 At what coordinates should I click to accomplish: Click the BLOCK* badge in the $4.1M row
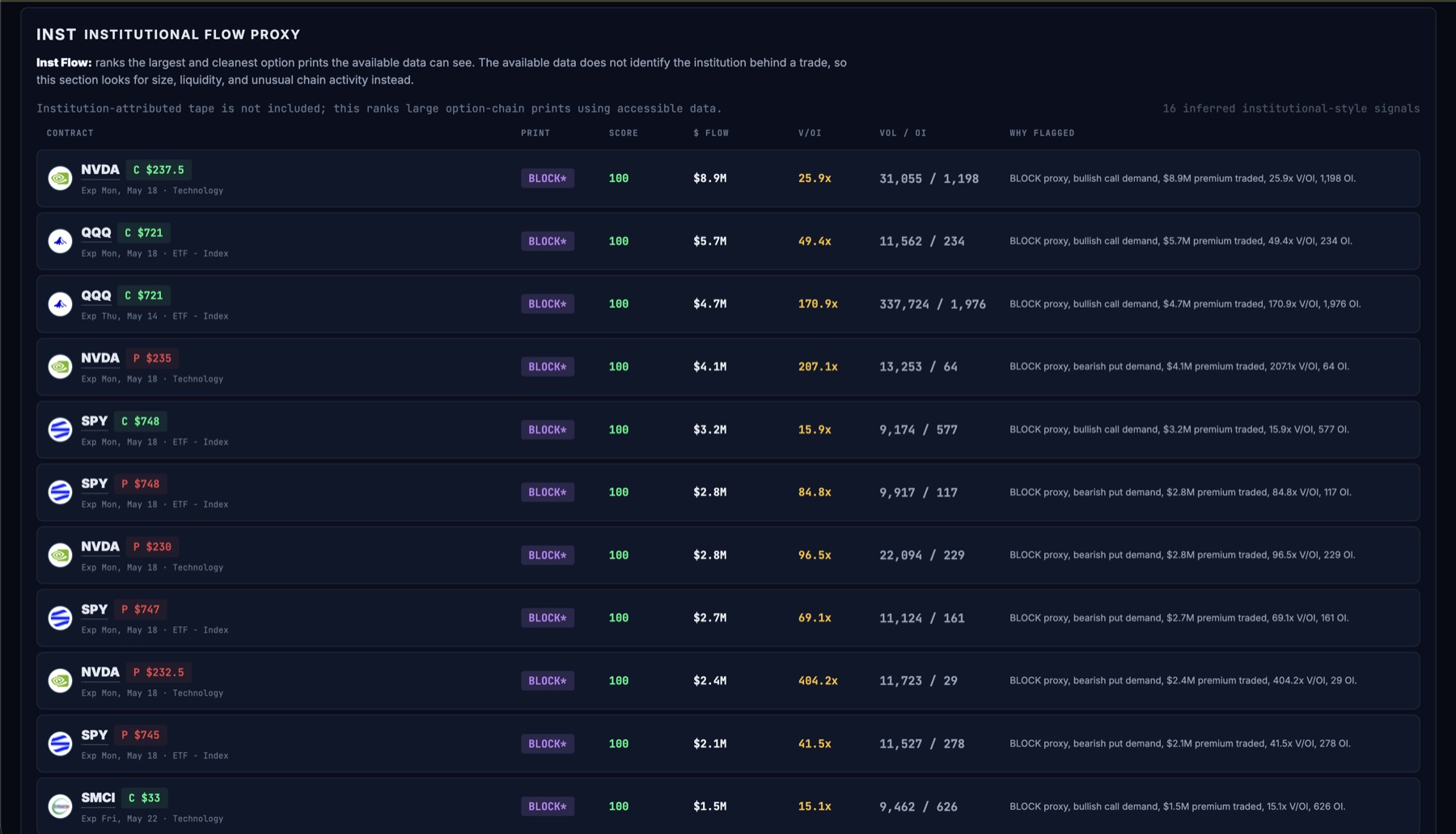click(x=548, y=366)
